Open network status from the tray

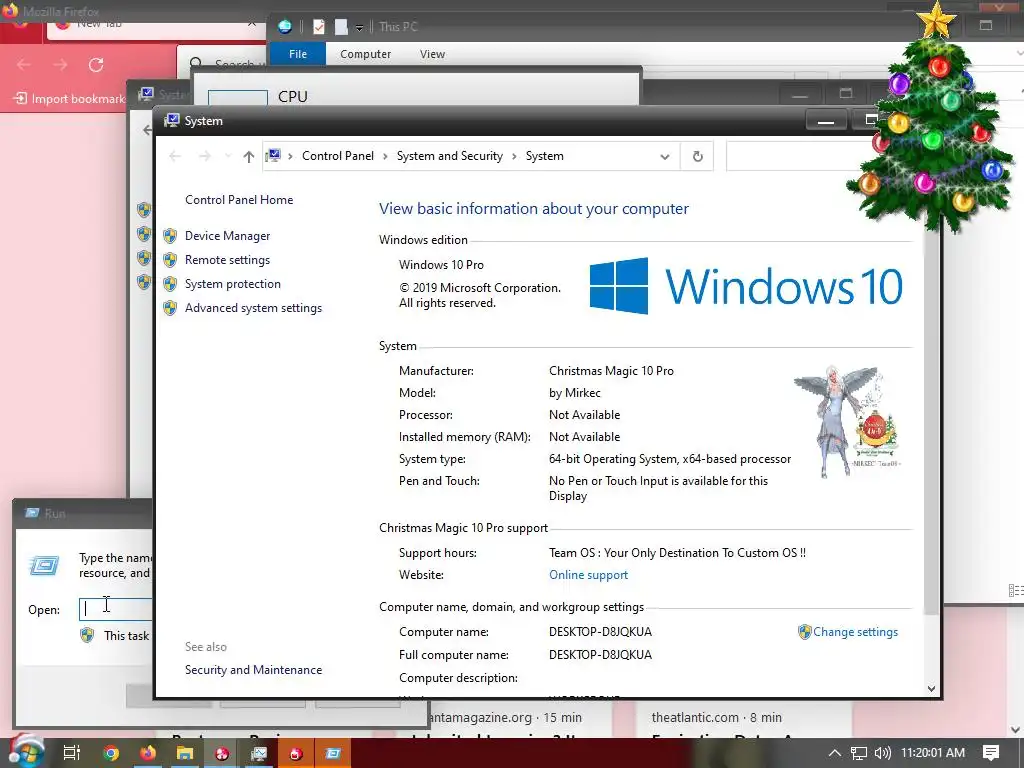pyautogui.click(x=859, y=753)
